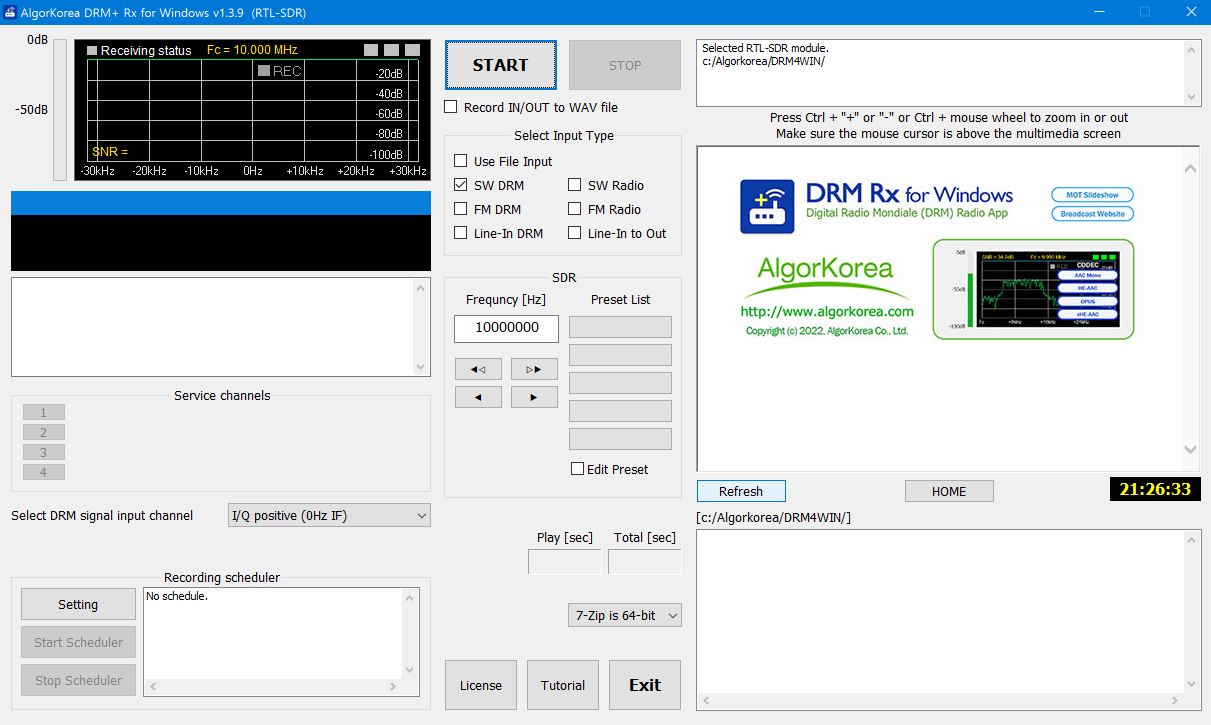The width and height of the screenshot is (1211, 725).
Task: Open the 7-Zip is 64-bit dropdown
Action: (x=624, y=616)
